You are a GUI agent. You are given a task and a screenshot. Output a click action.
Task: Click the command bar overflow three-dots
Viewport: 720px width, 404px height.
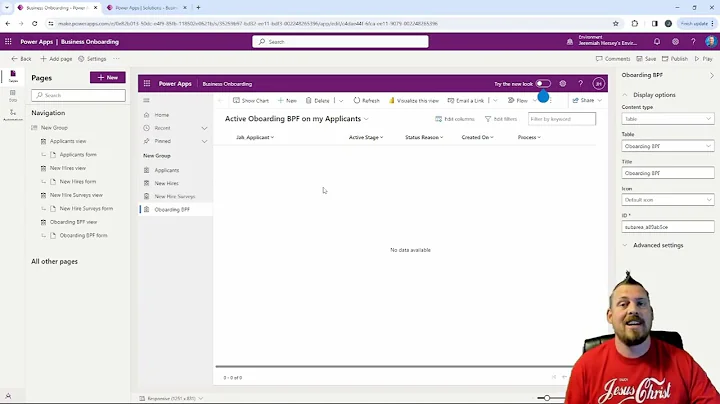click(551, 101)
